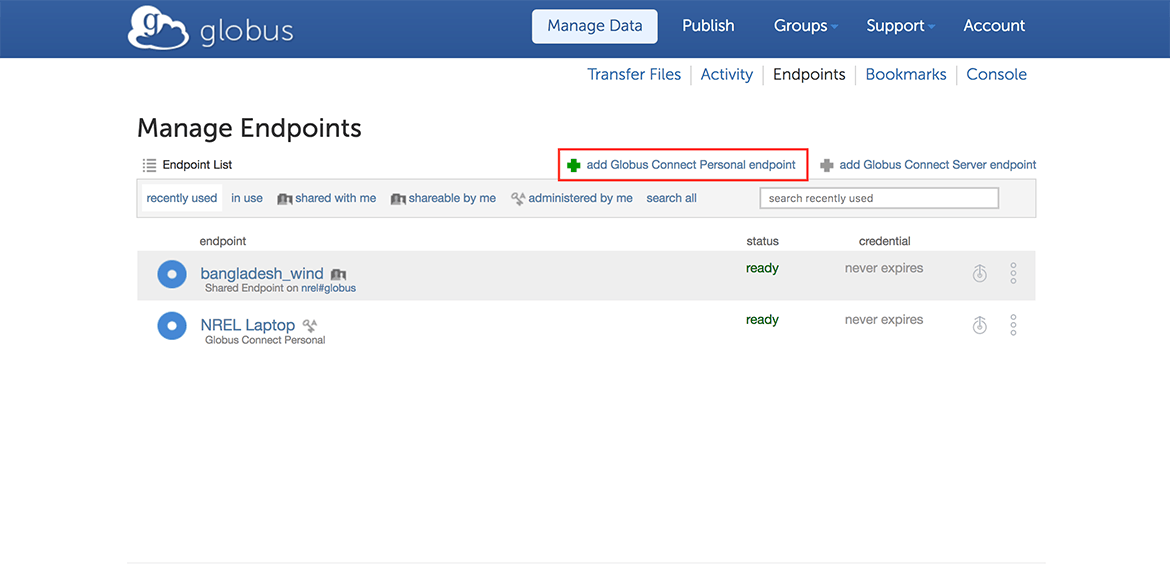
Task: Open the three-dot menu for NREL Laptop
Action: (x=1013, y=325)
